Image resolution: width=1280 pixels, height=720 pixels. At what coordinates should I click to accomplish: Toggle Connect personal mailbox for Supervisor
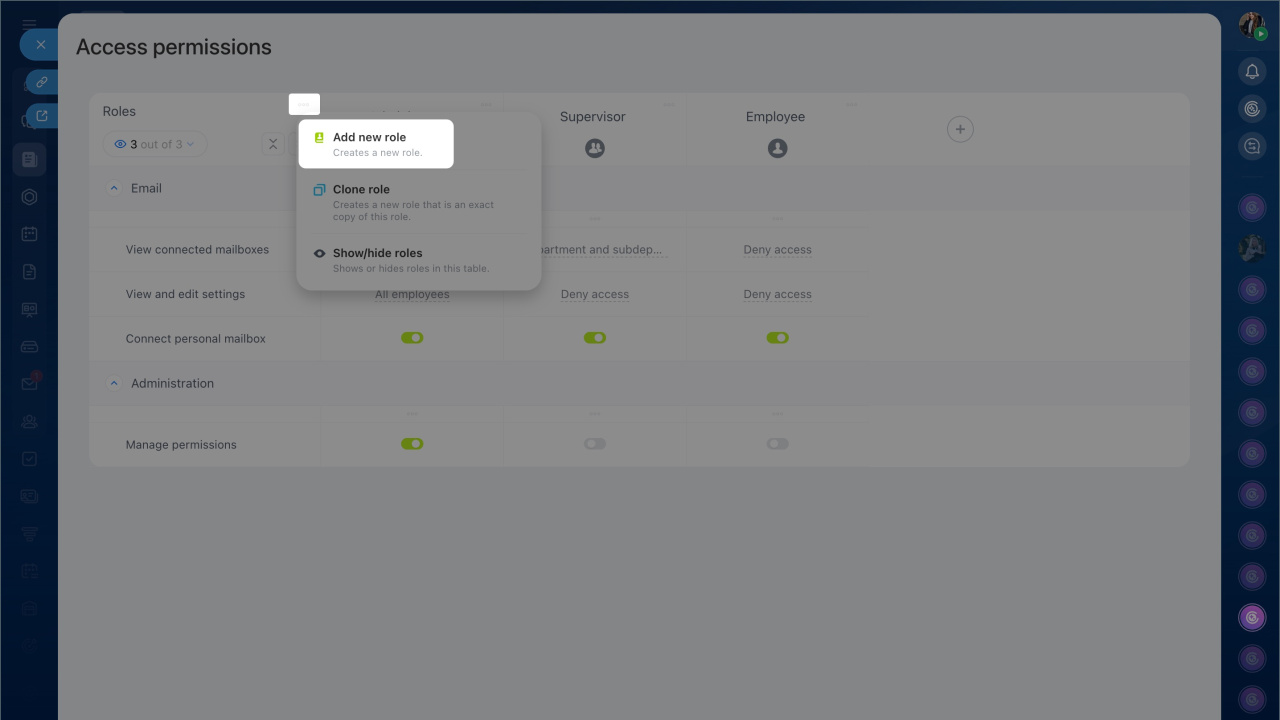[x=595, y=338]
